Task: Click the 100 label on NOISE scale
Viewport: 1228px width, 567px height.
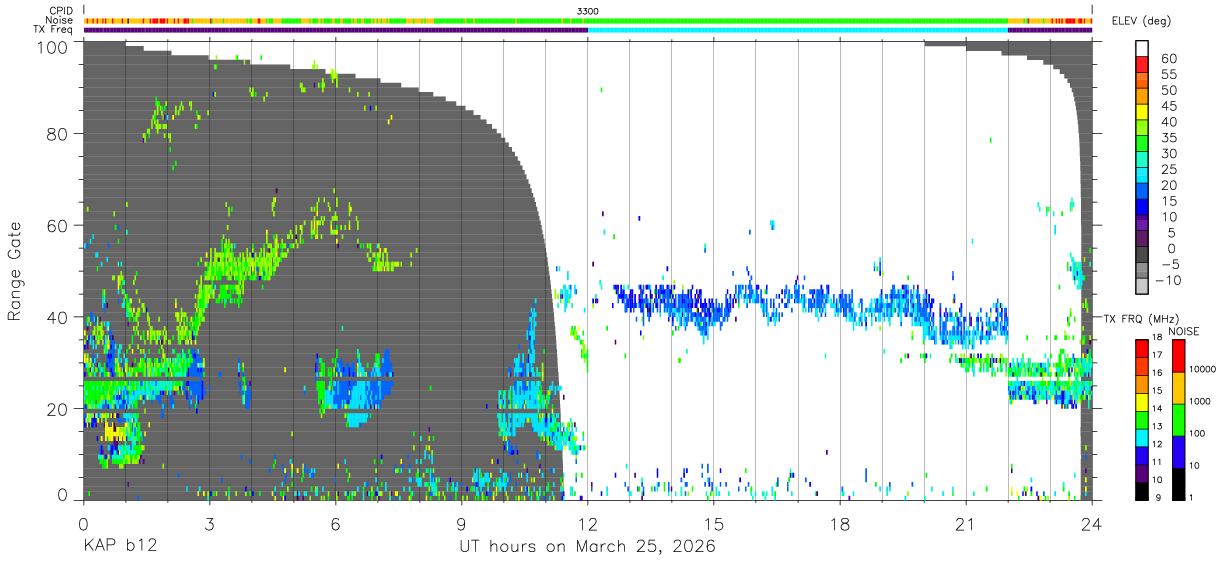Action: (1198, 434)
